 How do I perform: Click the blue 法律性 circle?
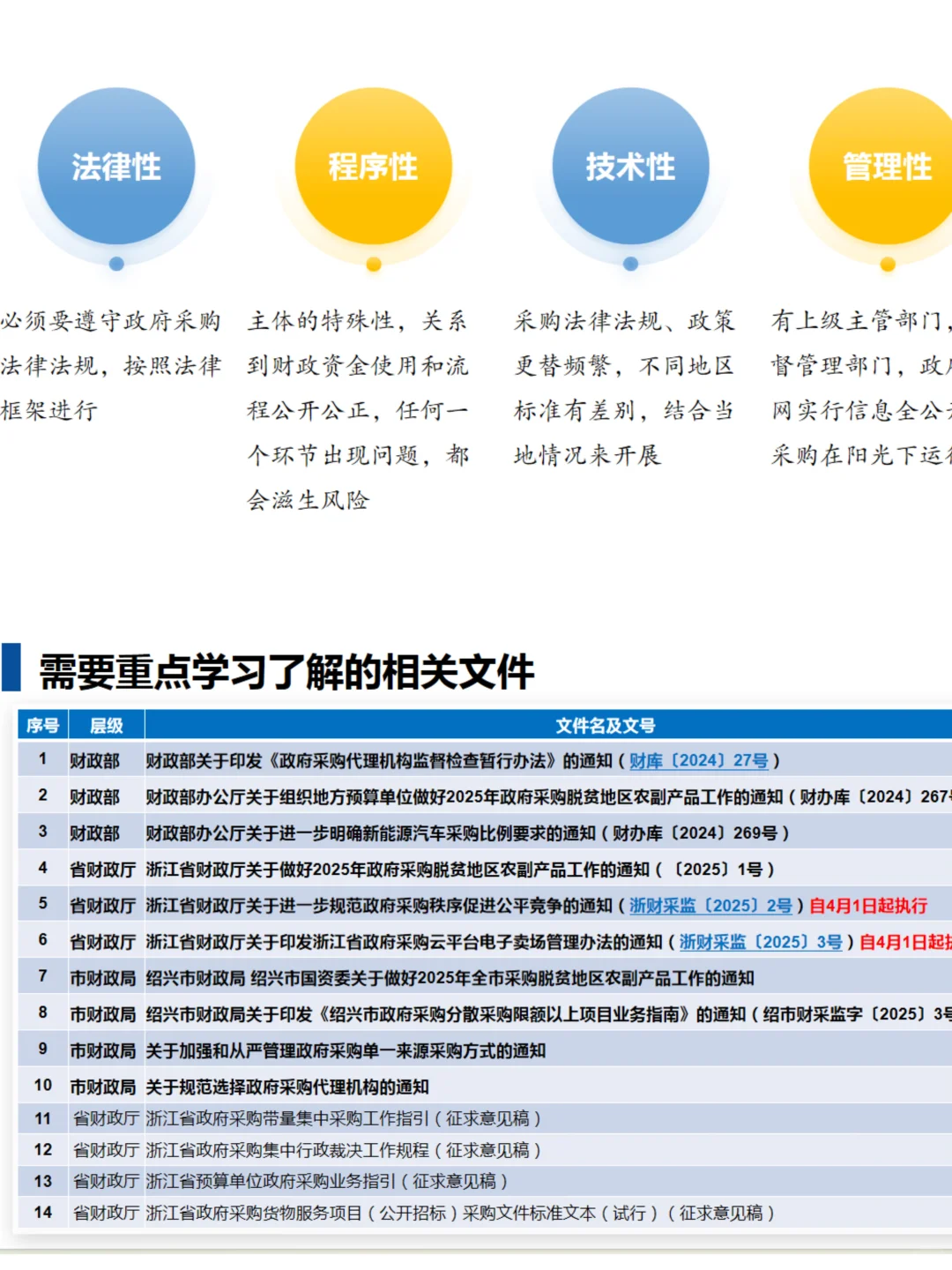(116, 166)
